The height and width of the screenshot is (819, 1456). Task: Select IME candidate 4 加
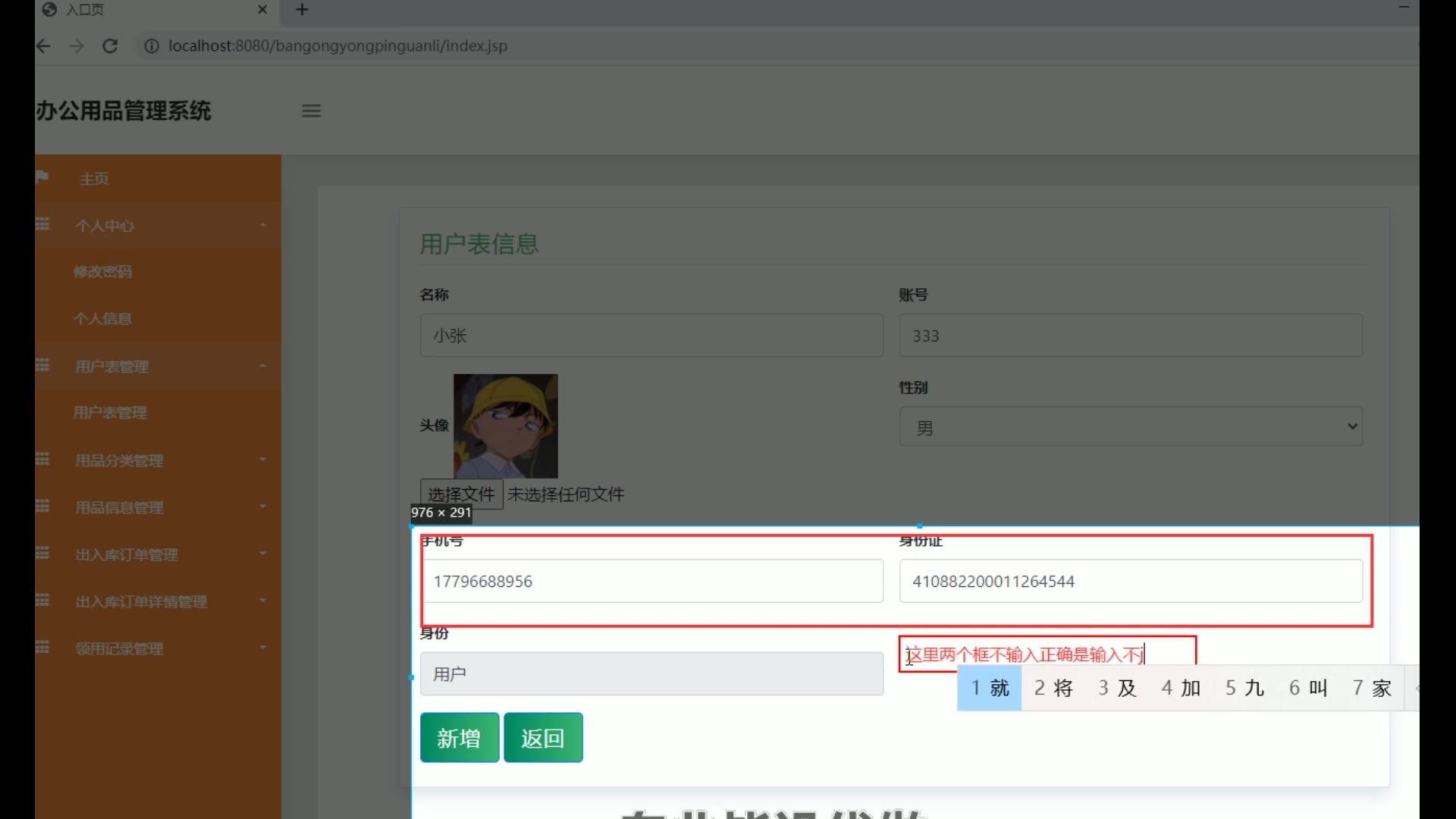[x=1181, y=688]
